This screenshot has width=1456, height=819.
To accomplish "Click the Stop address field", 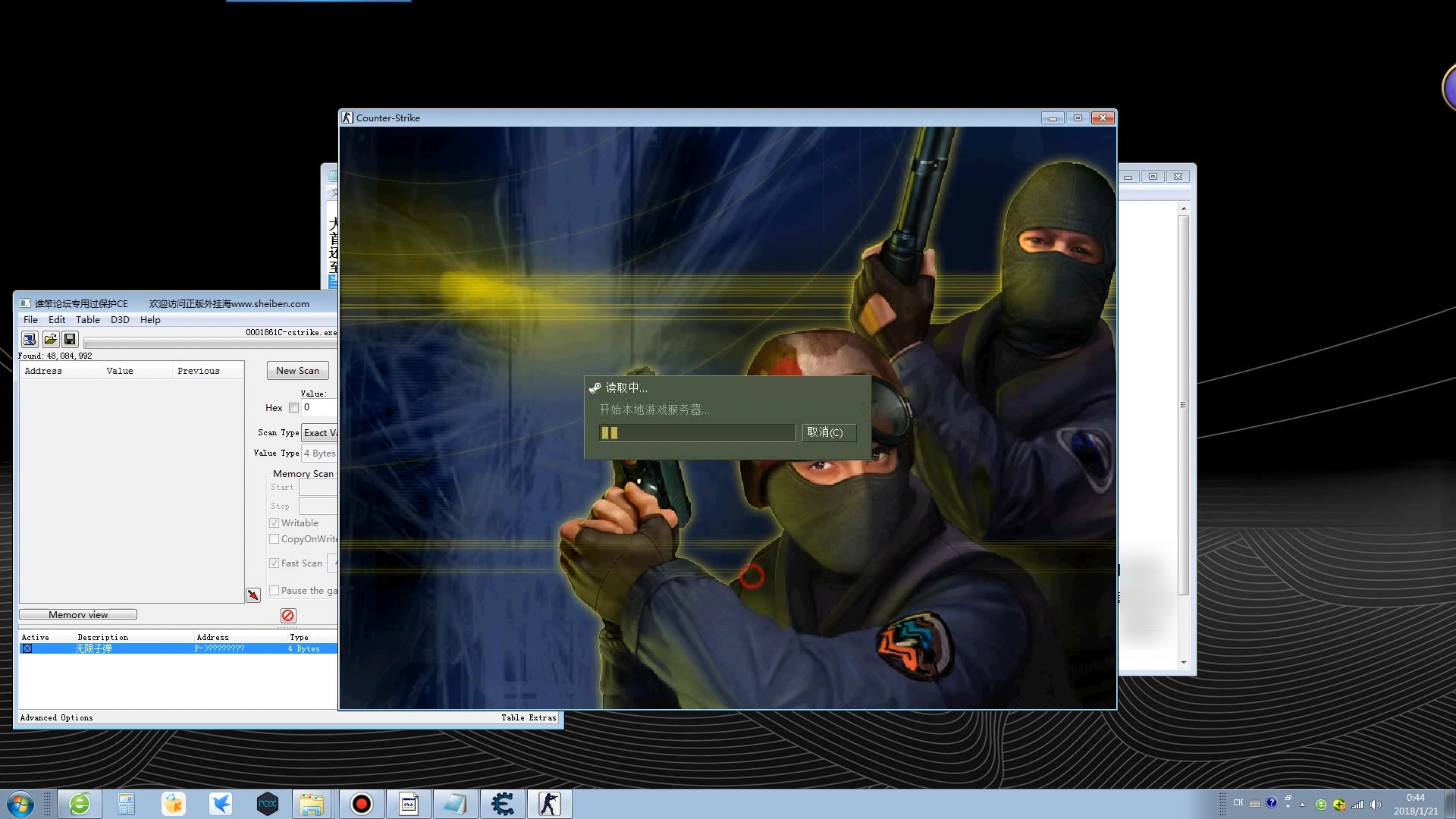I will (318, 506).
